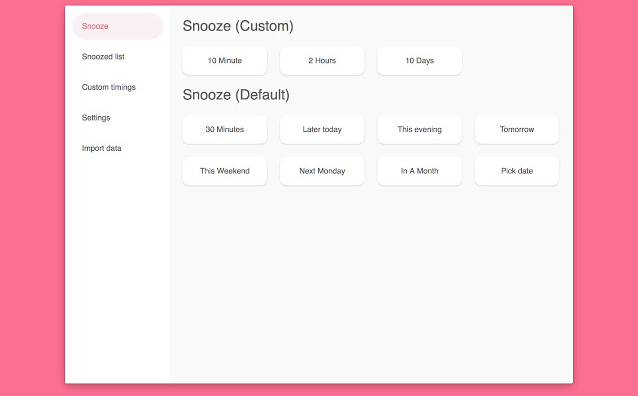Select the In A Month option
The image size is (638, 396).
[420, 171]
